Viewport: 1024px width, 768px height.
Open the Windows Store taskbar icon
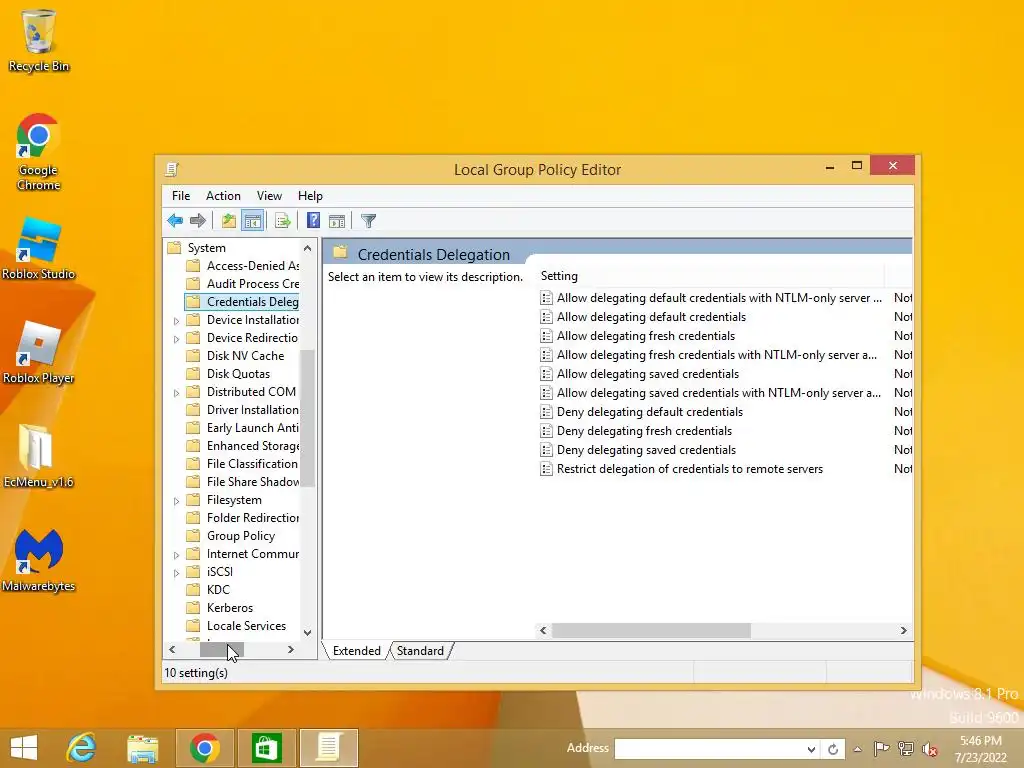tap(266, 748)
